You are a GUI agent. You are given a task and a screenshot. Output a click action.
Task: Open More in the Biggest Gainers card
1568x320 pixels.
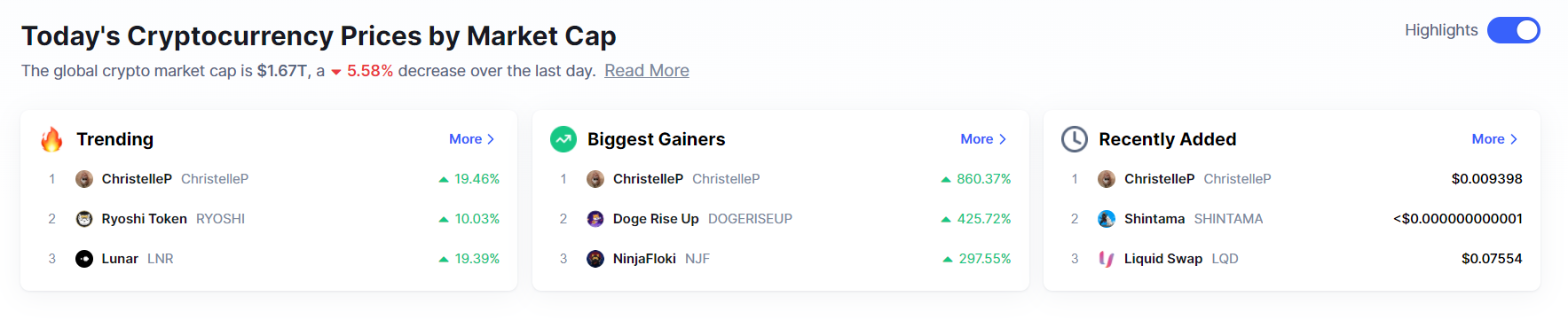tap(983, 139)
